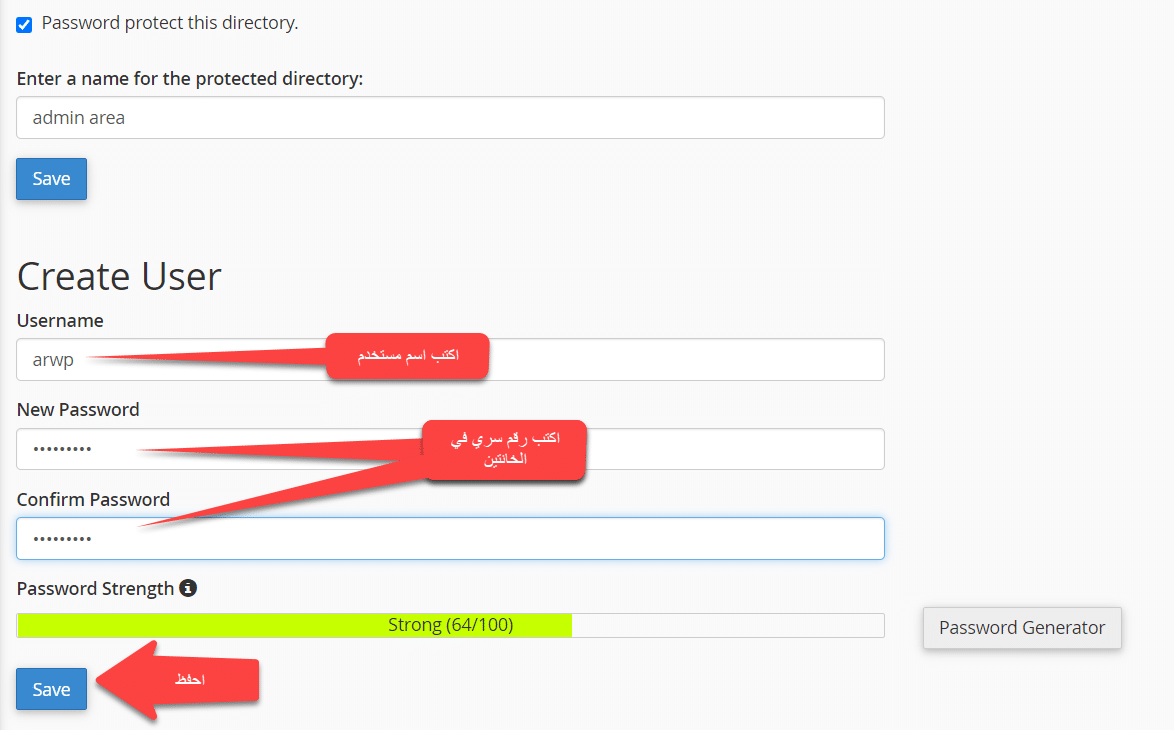
Task: Focus the Confirm Password field
Action: point(450,539)
